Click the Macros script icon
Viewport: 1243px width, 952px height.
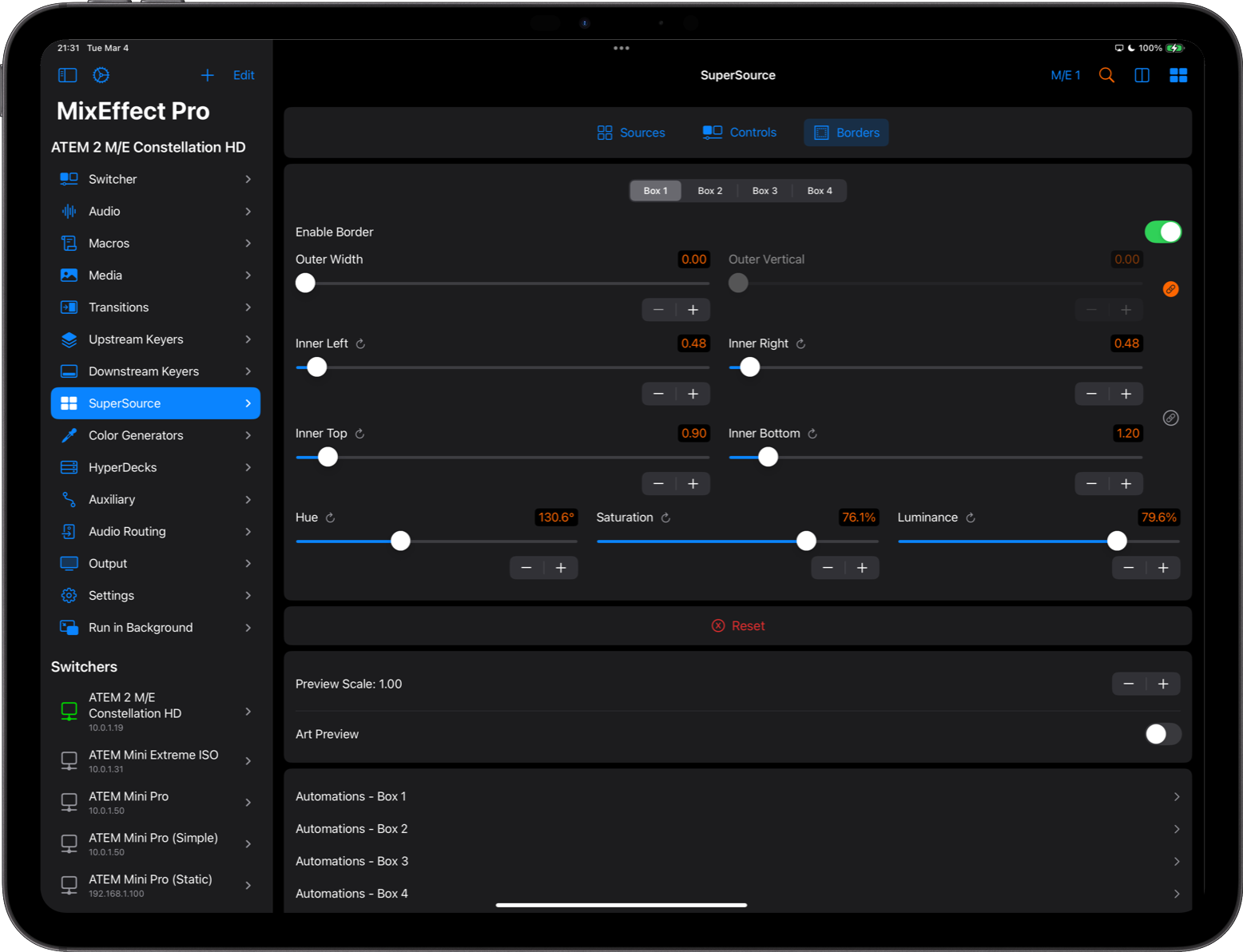(69, 243)
